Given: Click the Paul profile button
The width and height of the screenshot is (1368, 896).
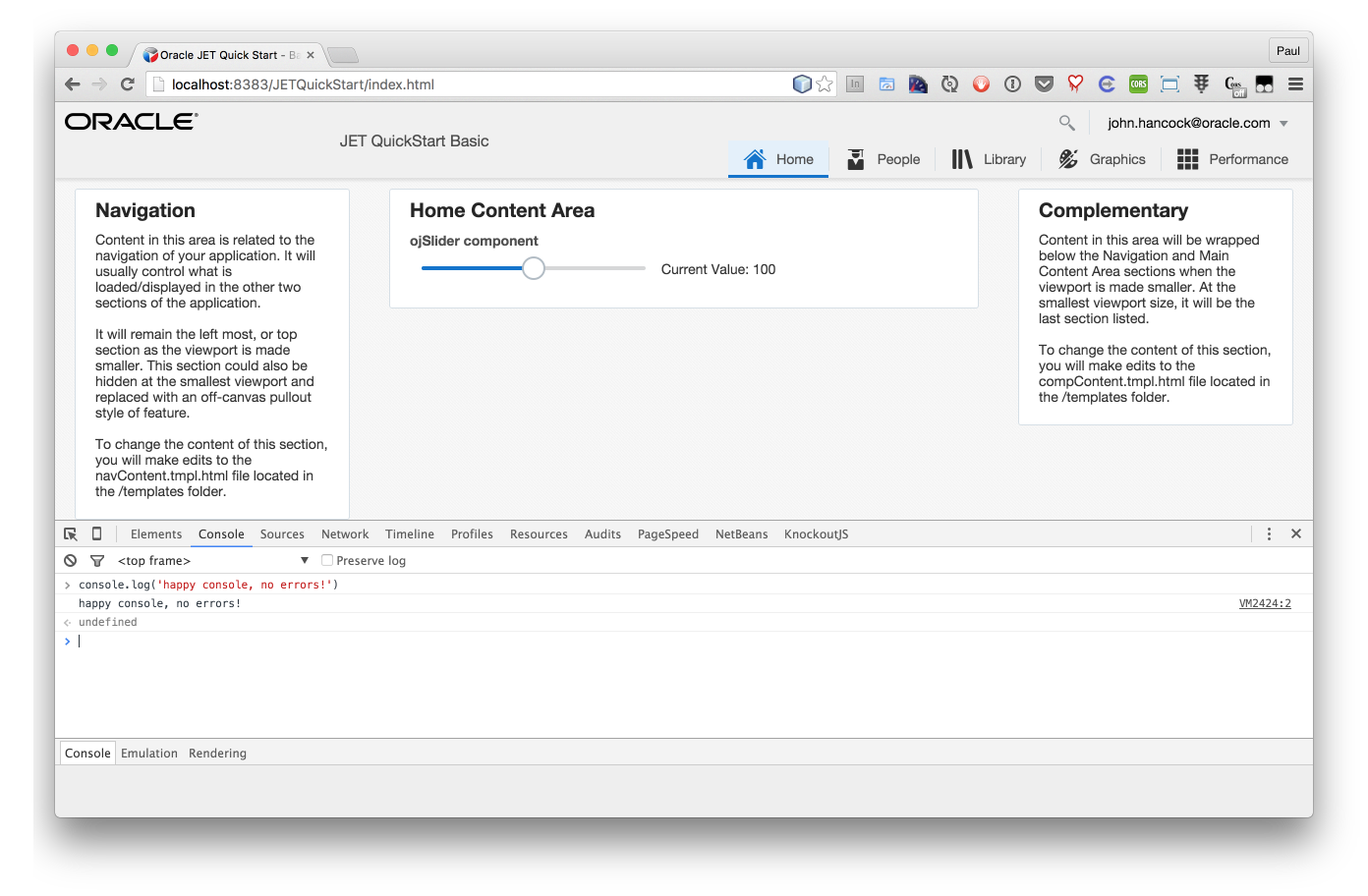Looking at the screenshot, I should click(1287, 51).
